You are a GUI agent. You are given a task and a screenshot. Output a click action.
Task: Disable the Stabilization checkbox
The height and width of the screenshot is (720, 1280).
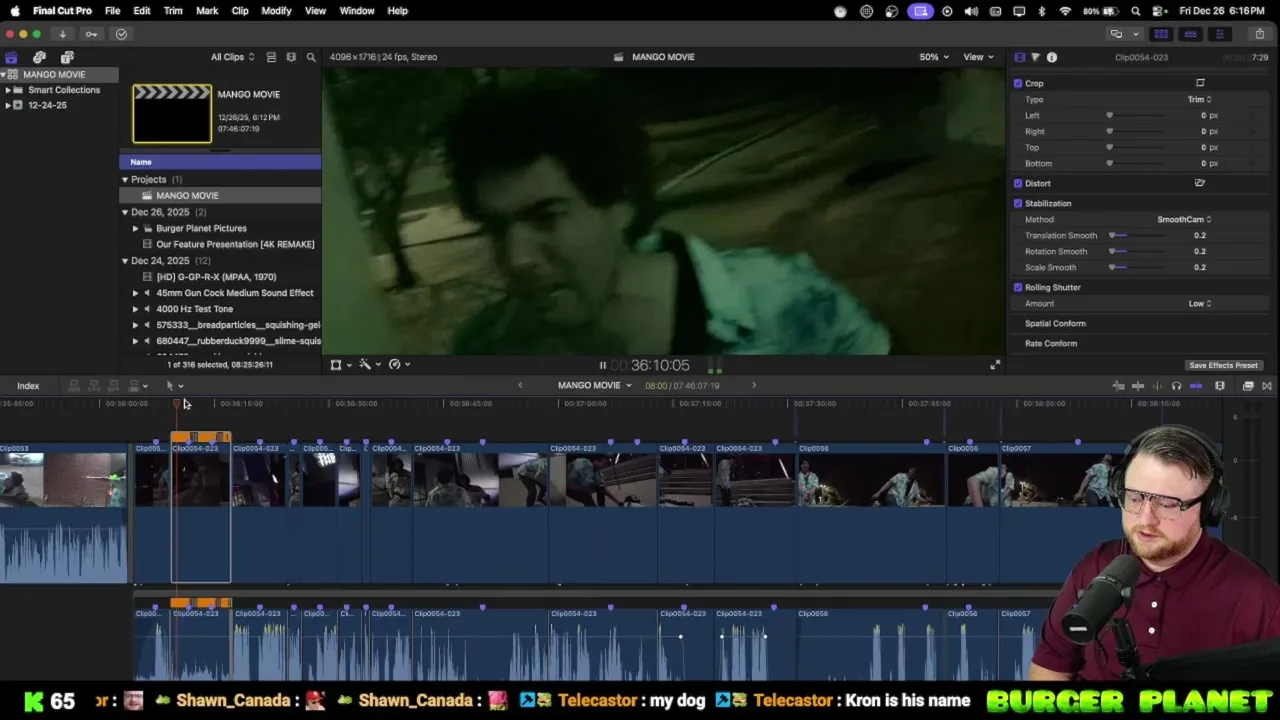[1018, 203]
